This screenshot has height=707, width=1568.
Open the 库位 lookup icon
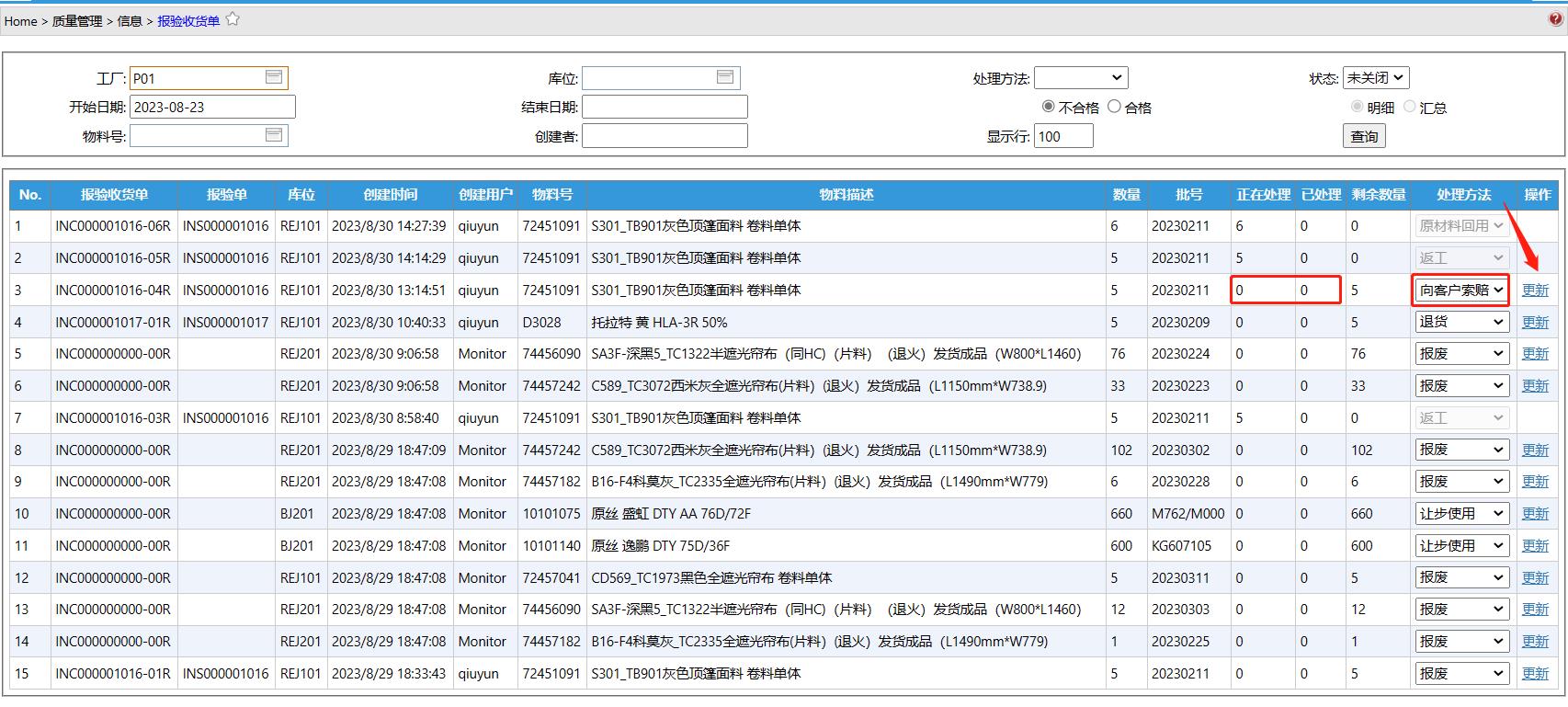coord(725,77)
